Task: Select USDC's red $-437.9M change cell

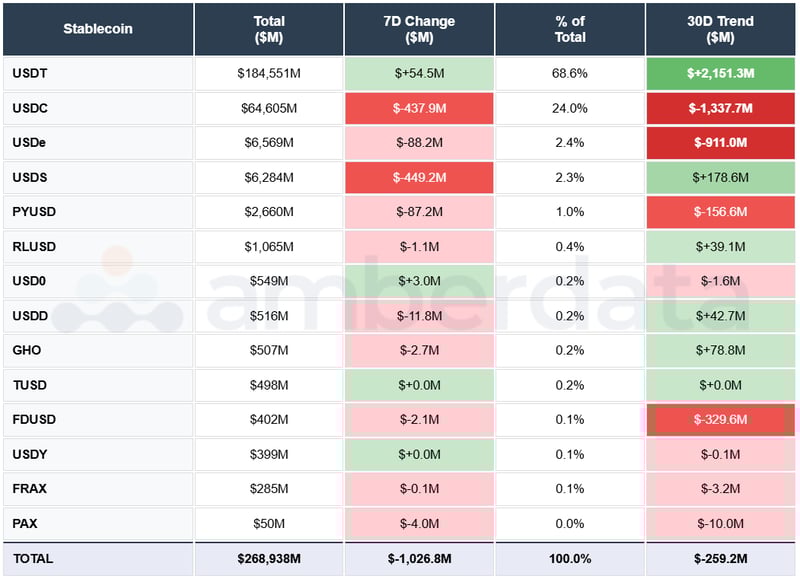Action: 419,108
